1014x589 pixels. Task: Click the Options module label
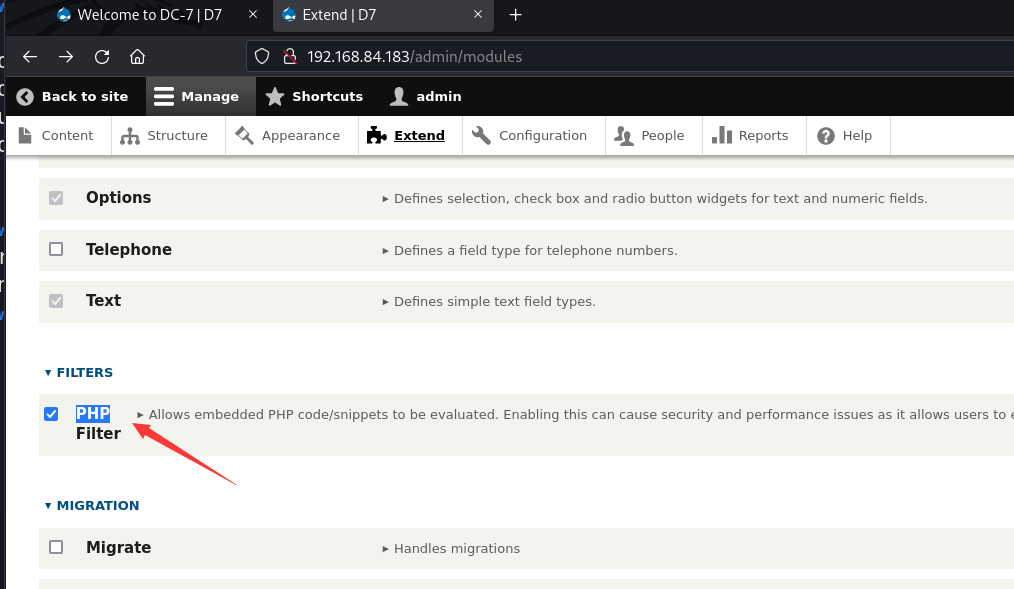(118, 197)
